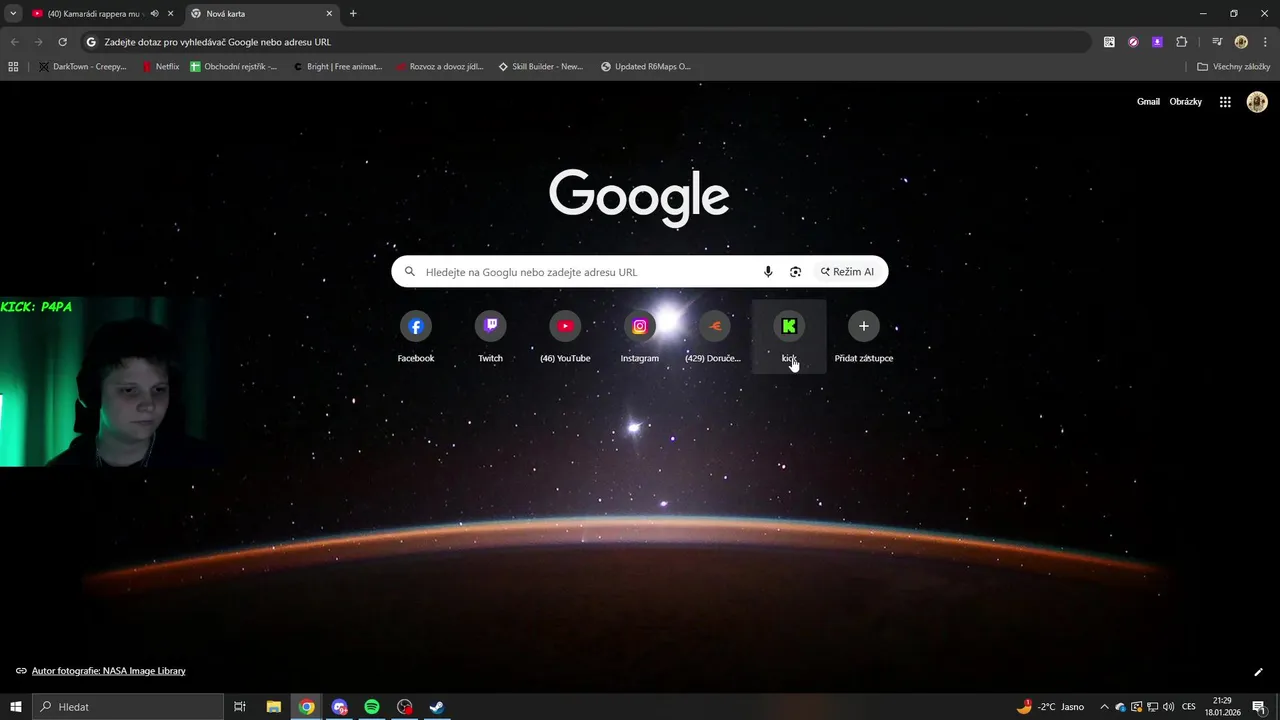This screenshot has height=720, width=1280.
Task: Expand the tab search dropdown
Action: [x=13, y=14]
